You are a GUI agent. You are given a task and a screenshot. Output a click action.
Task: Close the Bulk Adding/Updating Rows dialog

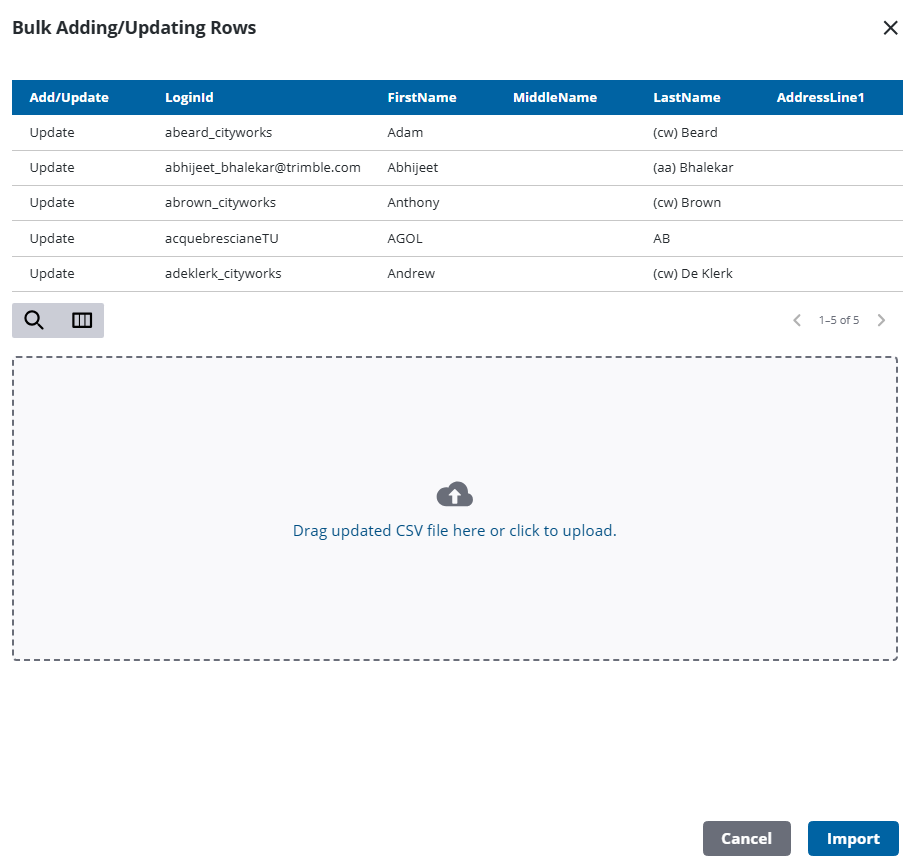(890, 28)
